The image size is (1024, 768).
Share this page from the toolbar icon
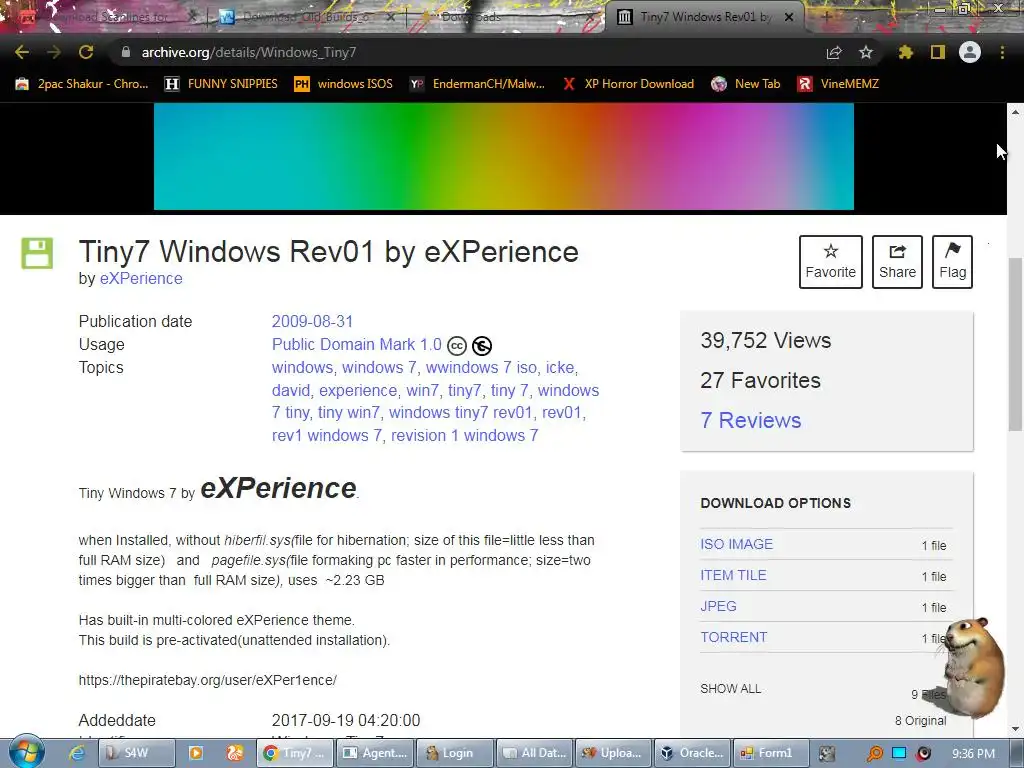(834, 52)
